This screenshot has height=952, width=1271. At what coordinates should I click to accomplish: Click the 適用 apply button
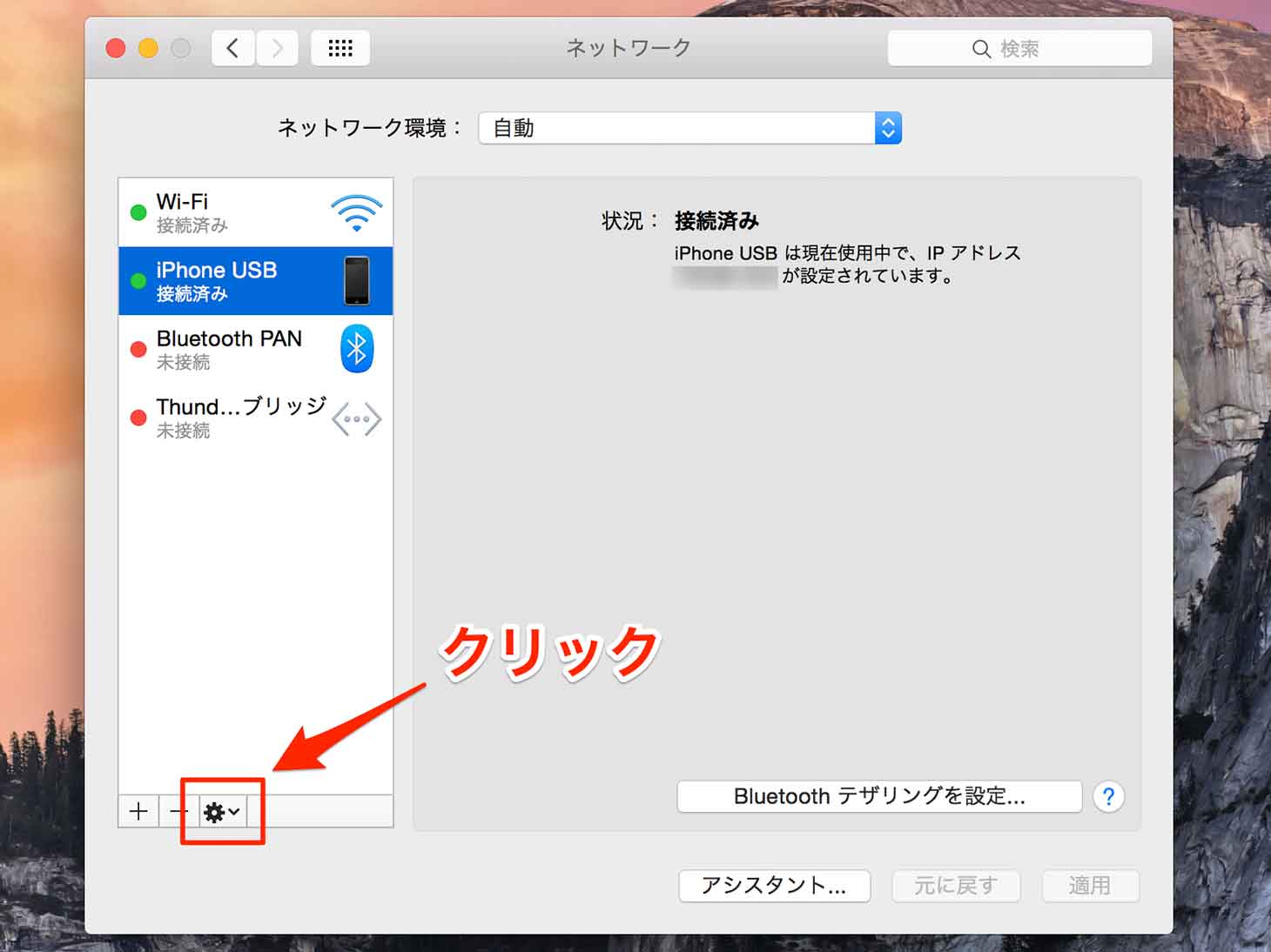click(1090, 886)
